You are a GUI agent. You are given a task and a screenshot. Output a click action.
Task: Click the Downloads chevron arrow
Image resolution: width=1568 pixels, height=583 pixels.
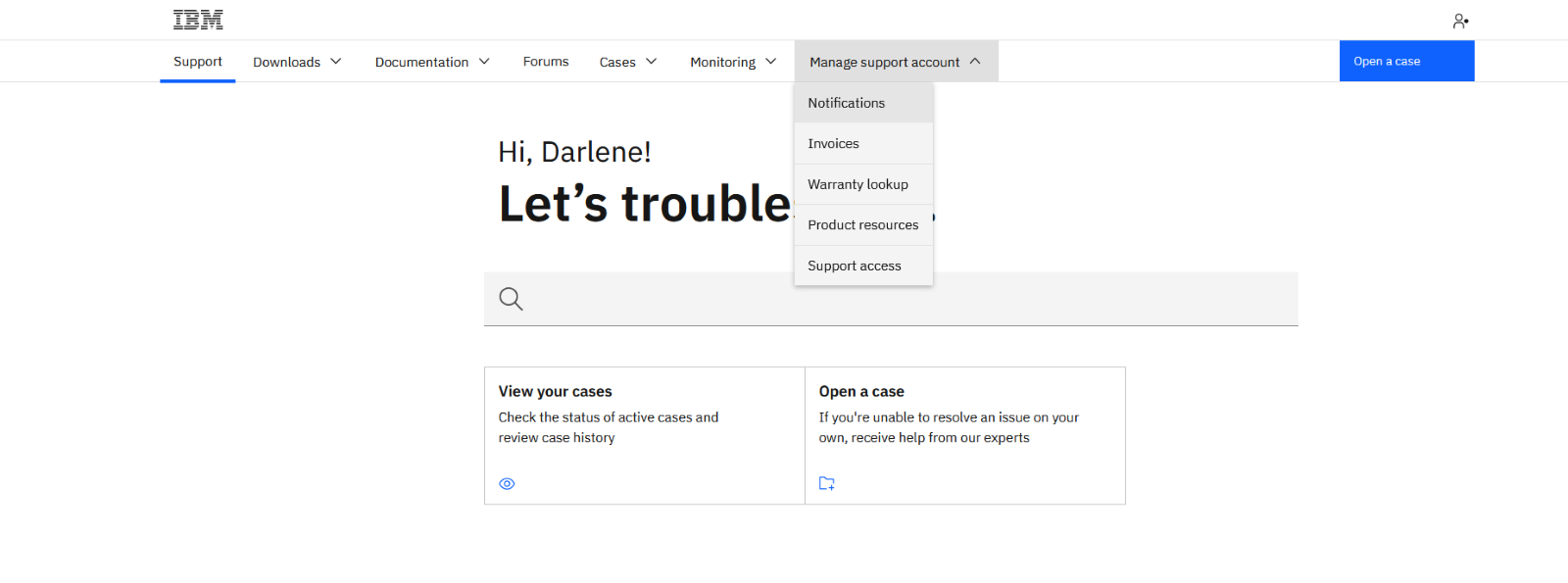(x=336, y=62)
